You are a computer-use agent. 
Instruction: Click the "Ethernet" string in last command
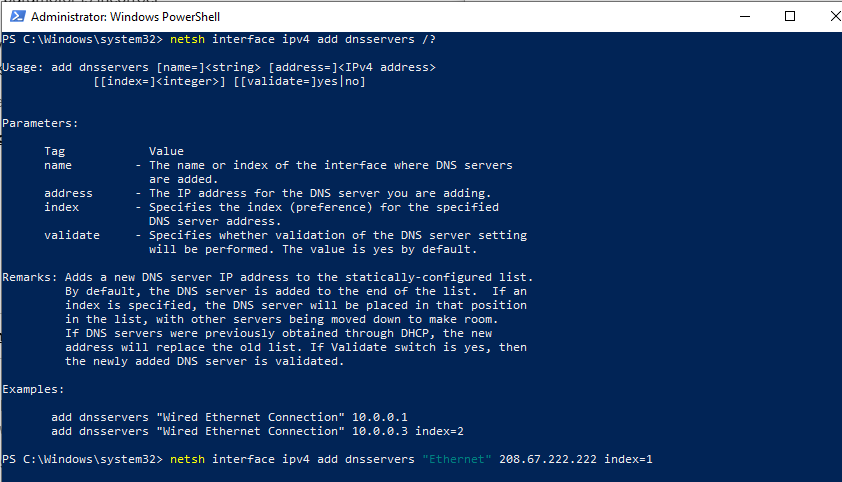tap(457, 459)
